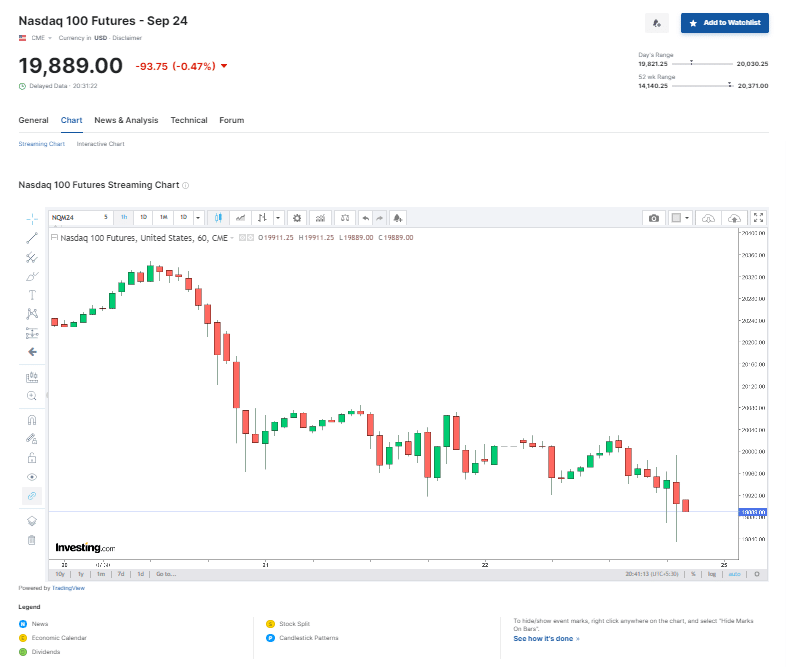
Task: Click Add to Watchlist button
Action: (x=725, y=23)
